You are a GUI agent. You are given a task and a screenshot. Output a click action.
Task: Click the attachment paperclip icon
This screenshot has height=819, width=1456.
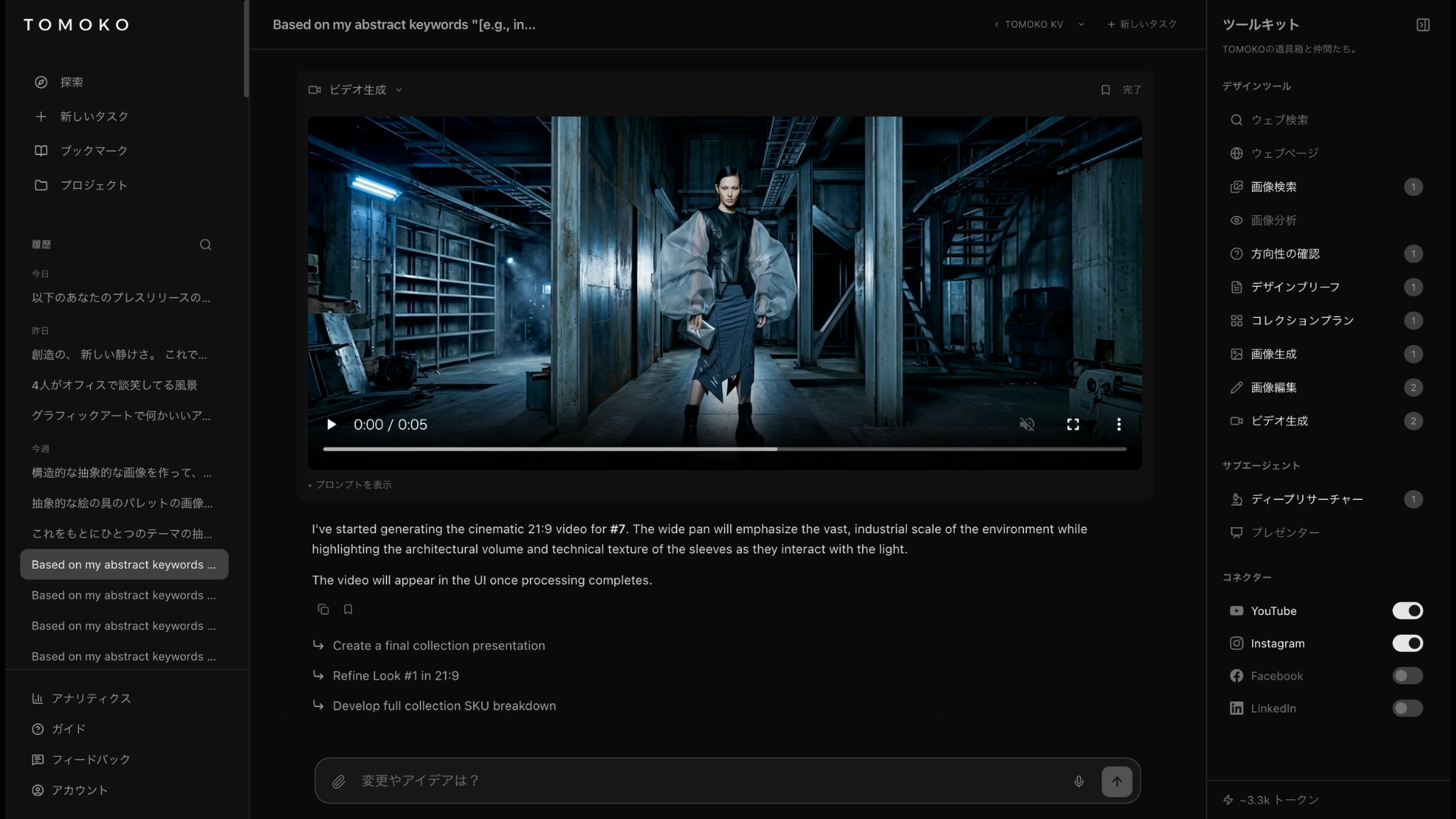click(339, 781)
